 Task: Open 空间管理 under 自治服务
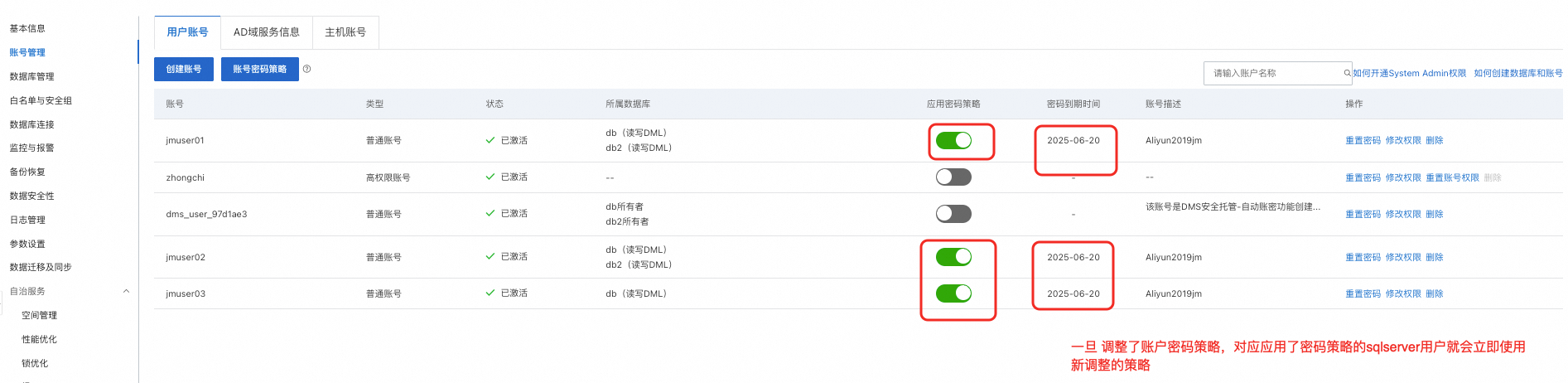39,315
